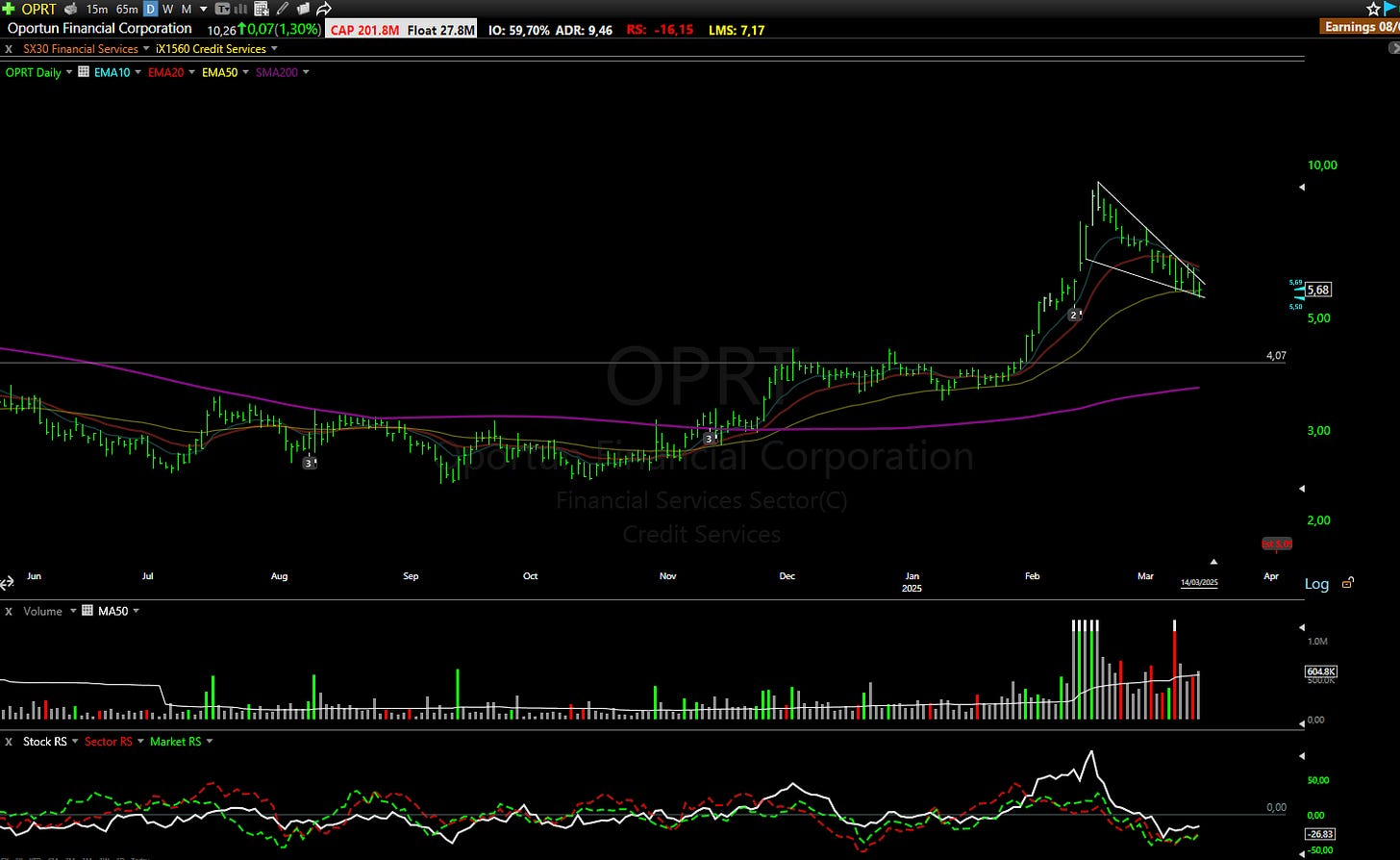This screenshot has width=1400, height=860.
Task: Click the share arrow icon
Action: click(x=324, y=9)
